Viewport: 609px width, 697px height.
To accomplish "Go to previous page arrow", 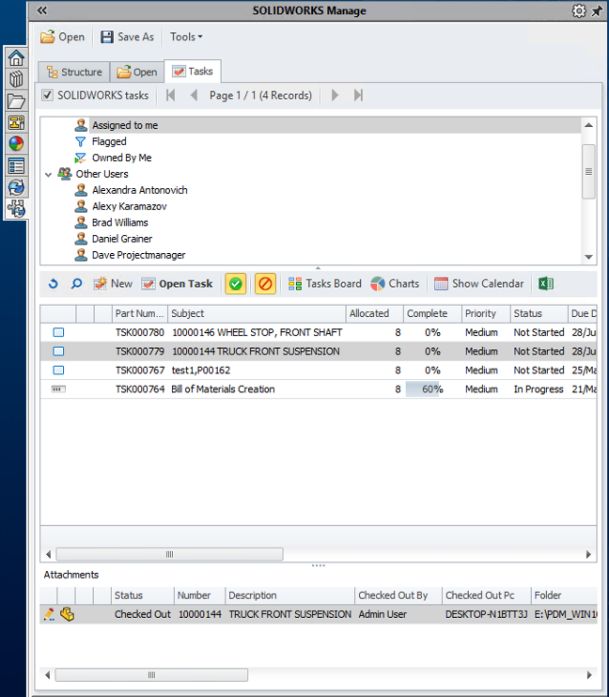I will point(194,95).
